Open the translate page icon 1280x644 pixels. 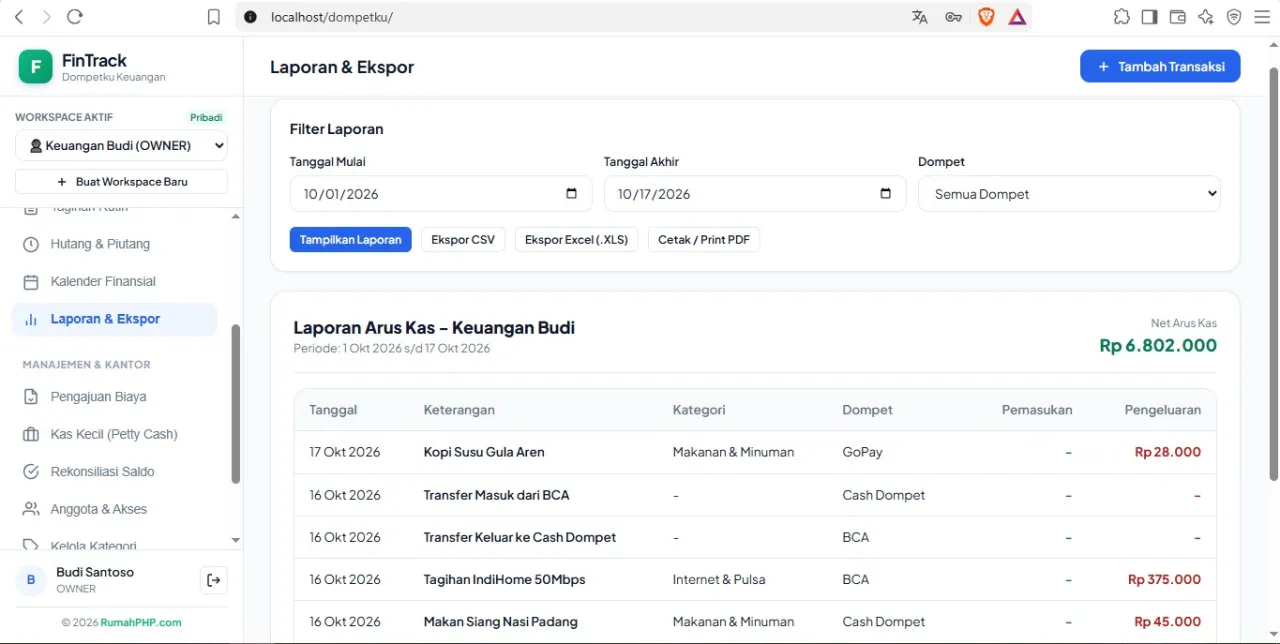920,17
